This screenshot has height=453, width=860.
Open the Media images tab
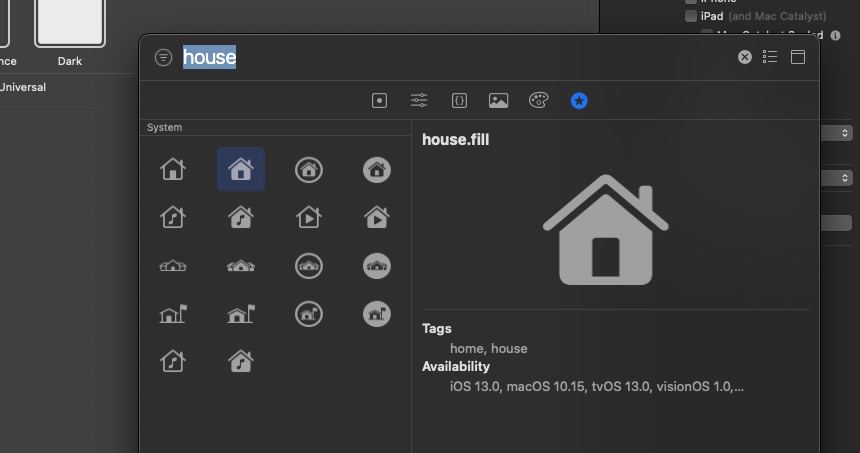click(498, 100)
